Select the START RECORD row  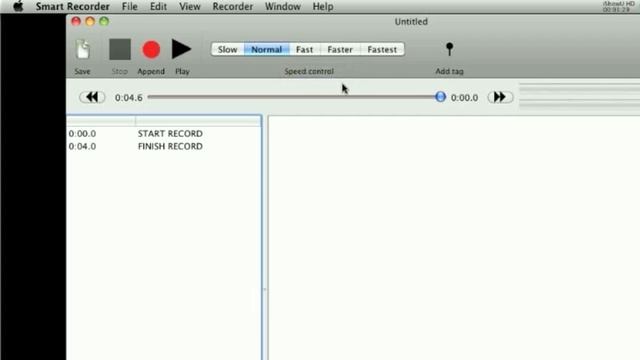point(164,133)
